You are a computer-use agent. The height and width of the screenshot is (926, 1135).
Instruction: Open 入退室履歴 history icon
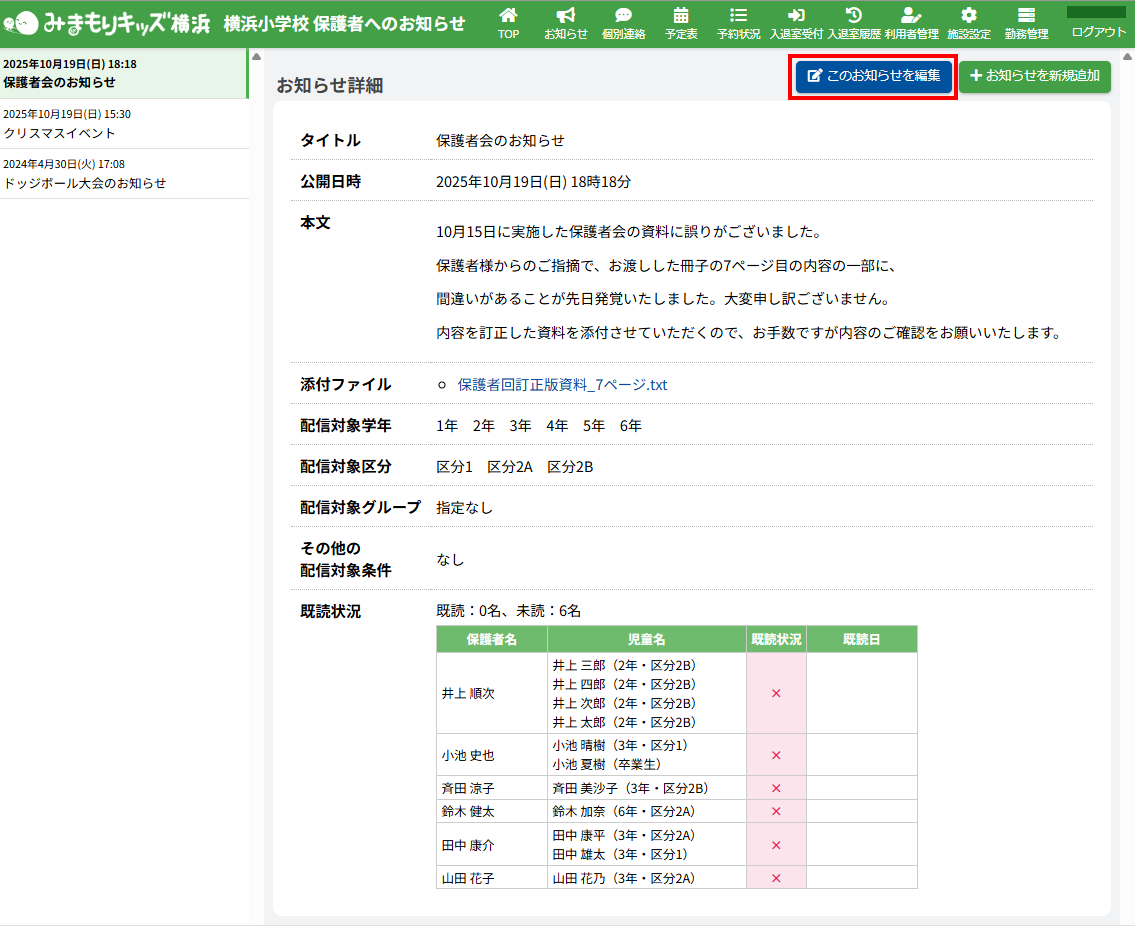coord(854,16)
